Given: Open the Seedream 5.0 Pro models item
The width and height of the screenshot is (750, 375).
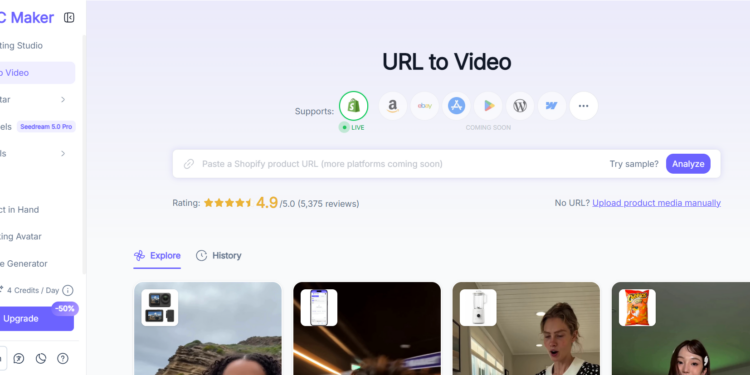Looking at the screenshot, I should [37, 127].
